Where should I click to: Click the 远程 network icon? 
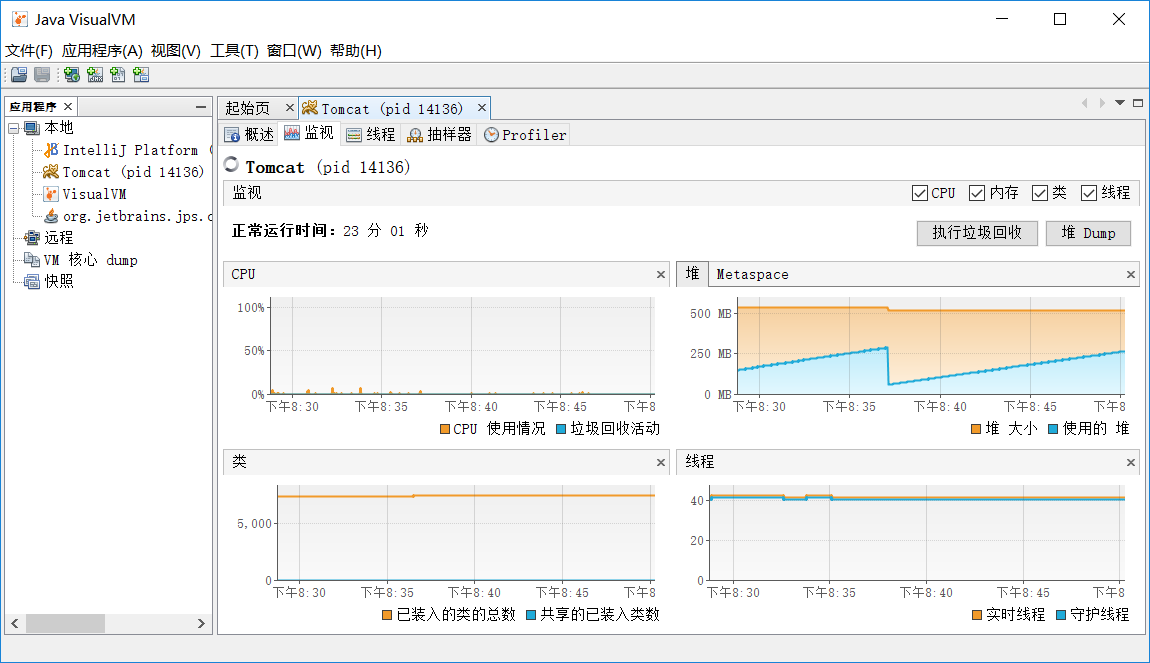32,237
